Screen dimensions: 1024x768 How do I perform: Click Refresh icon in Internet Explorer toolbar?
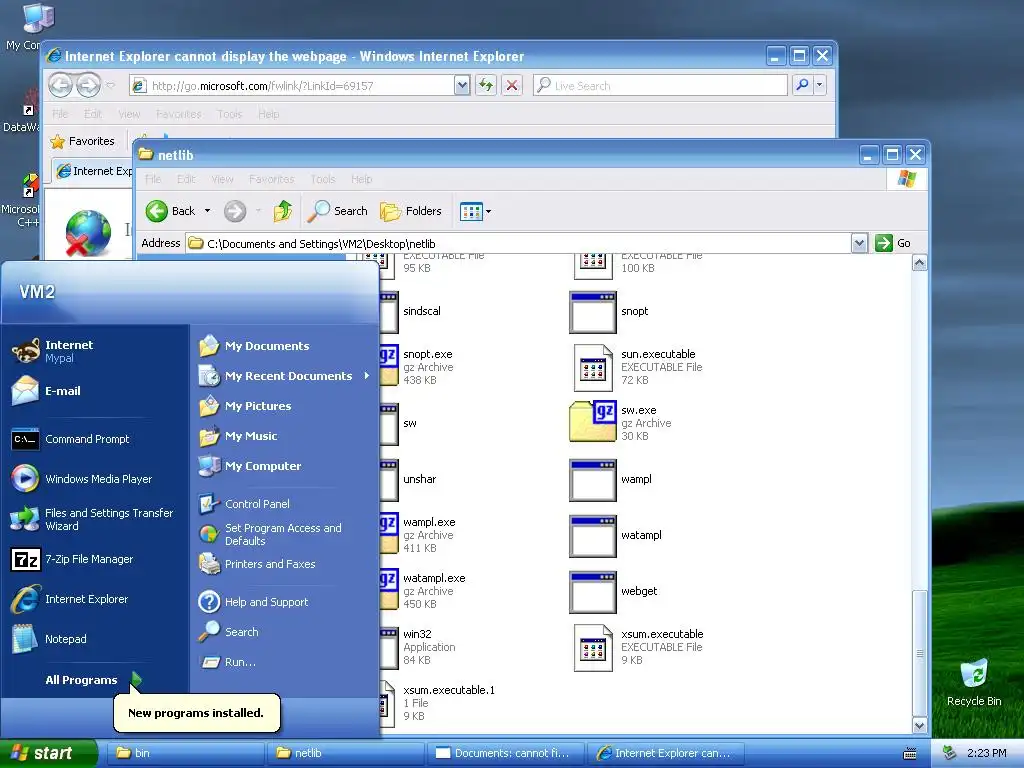coord(486,85)
